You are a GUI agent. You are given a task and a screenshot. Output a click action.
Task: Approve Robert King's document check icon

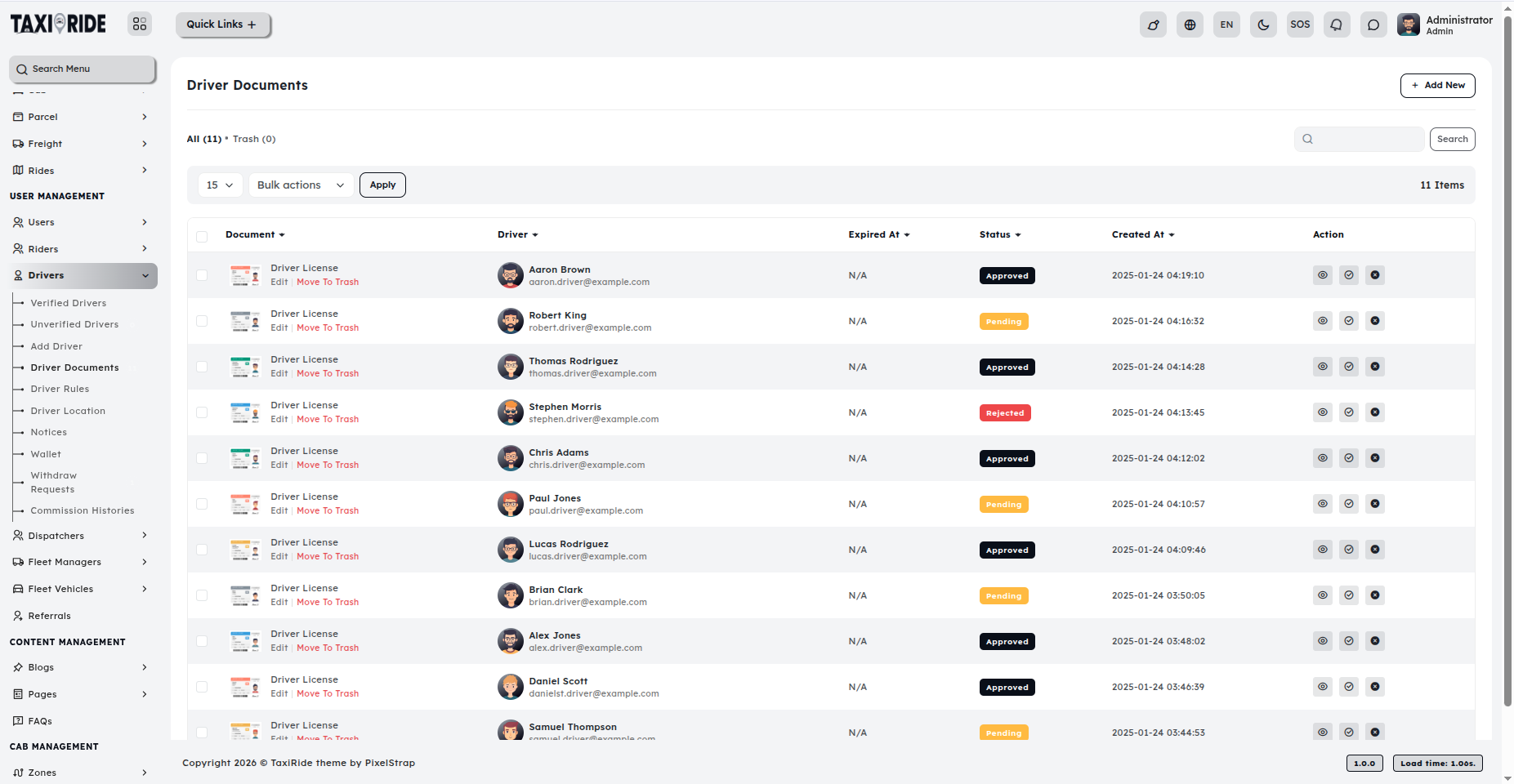coord(1349,321)
